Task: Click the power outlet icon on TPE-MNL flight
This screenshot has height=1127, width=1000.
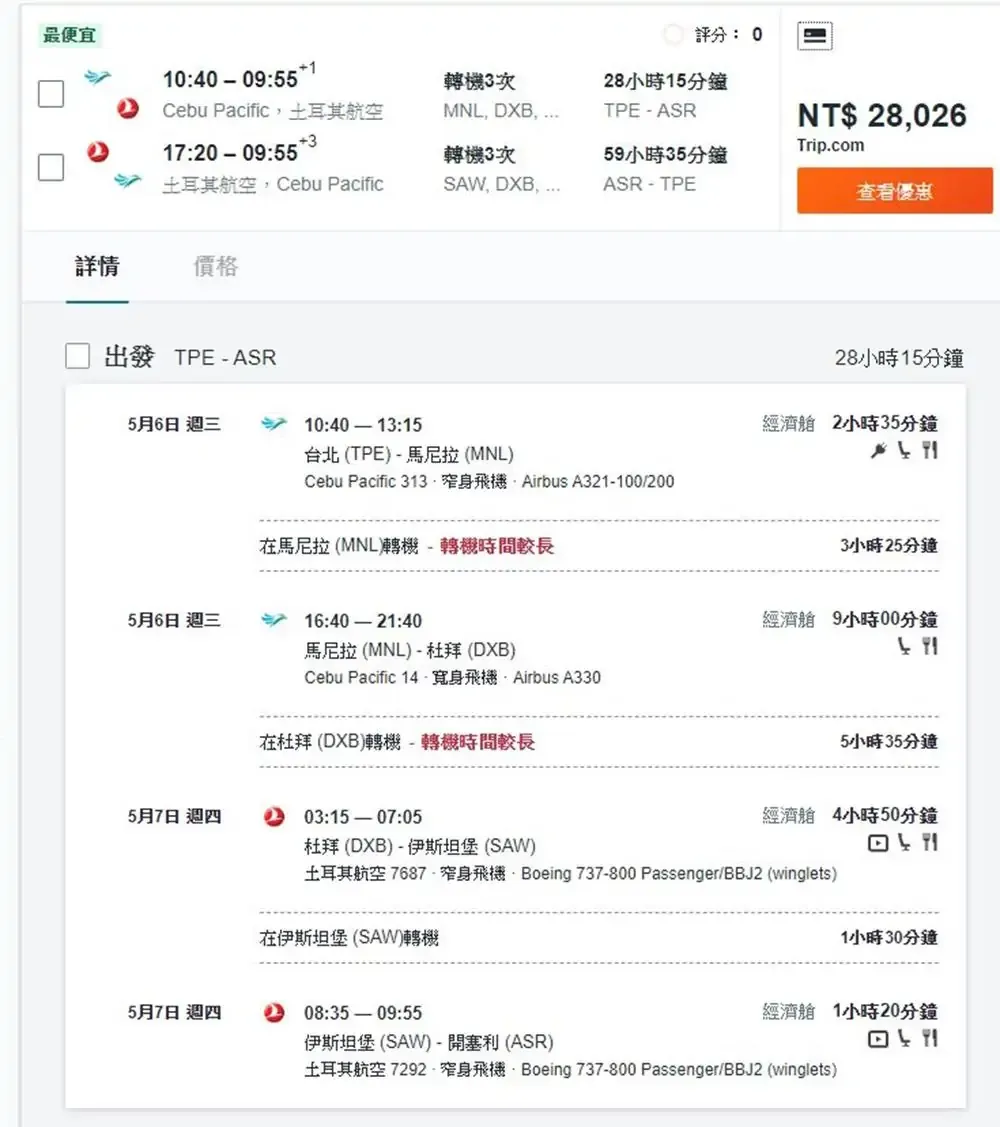Action: (878, 451)
